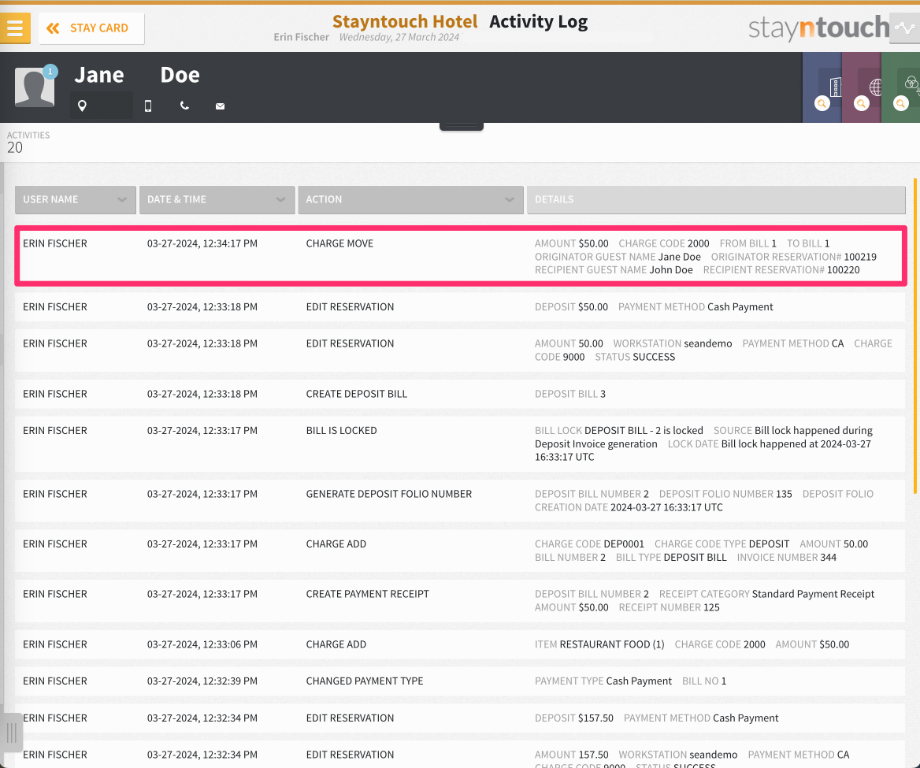The width and height of the screenshot is (920, 768).
Task: Click the header date Wednesday, 27 March 2024
Action: click(x=399, y=37)
